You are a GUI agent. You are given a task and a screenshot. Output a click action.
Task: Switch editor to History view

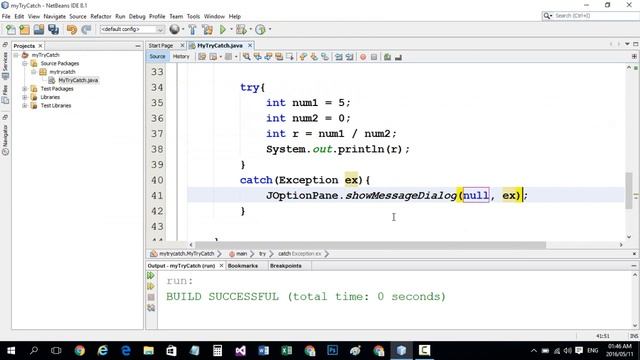click(181, 57)
